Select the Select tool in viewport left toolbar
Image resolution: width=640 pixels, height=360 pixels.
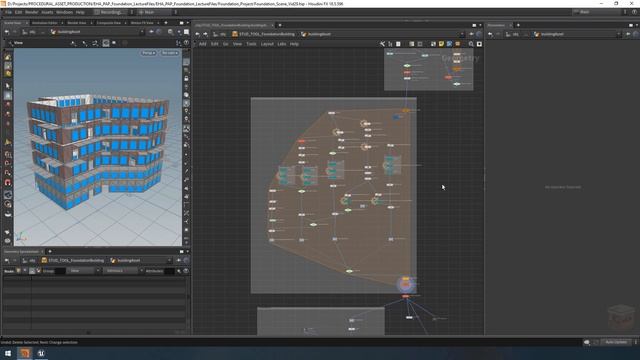[x=8, y=86]
